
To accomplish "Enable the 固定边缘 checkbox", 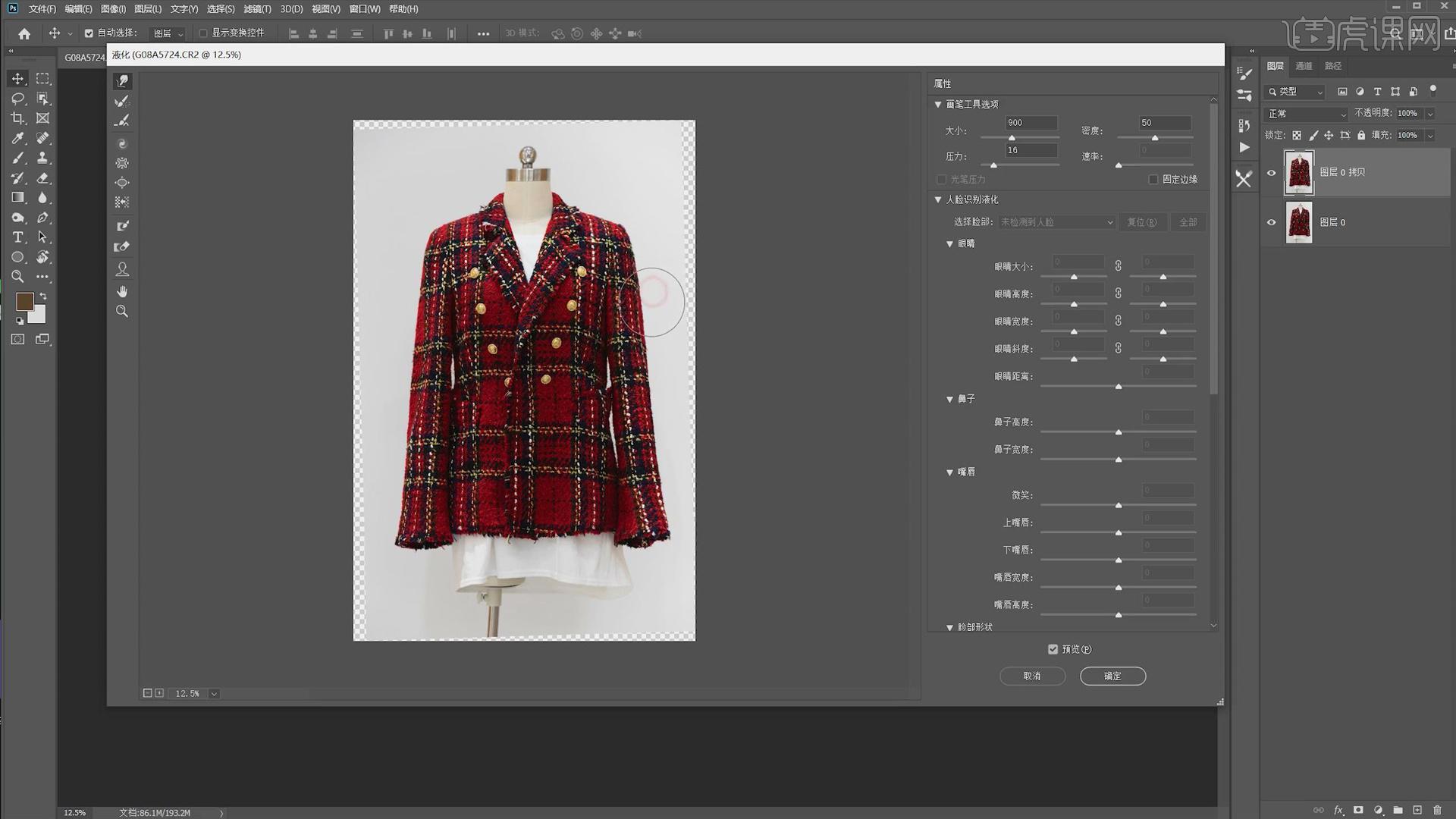I will (1153, 180).
